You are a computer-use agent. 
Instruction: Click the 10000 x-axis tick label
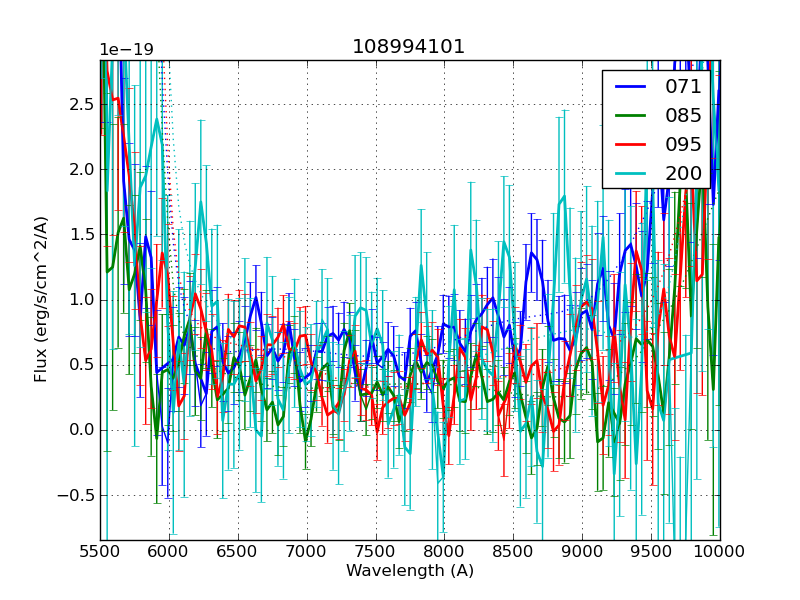(720, 551)
